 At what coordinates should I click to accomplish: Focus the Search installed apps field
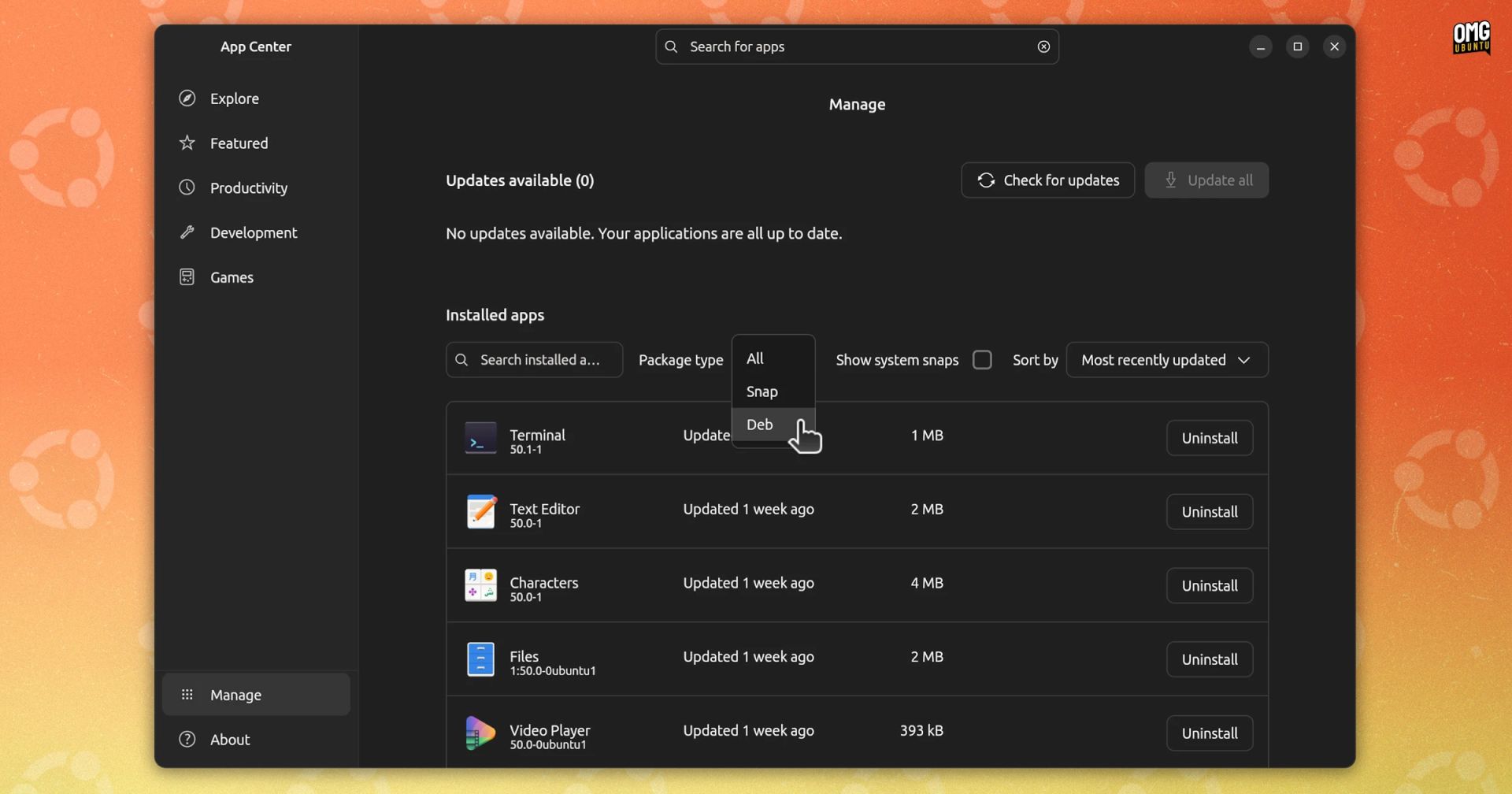539,360
